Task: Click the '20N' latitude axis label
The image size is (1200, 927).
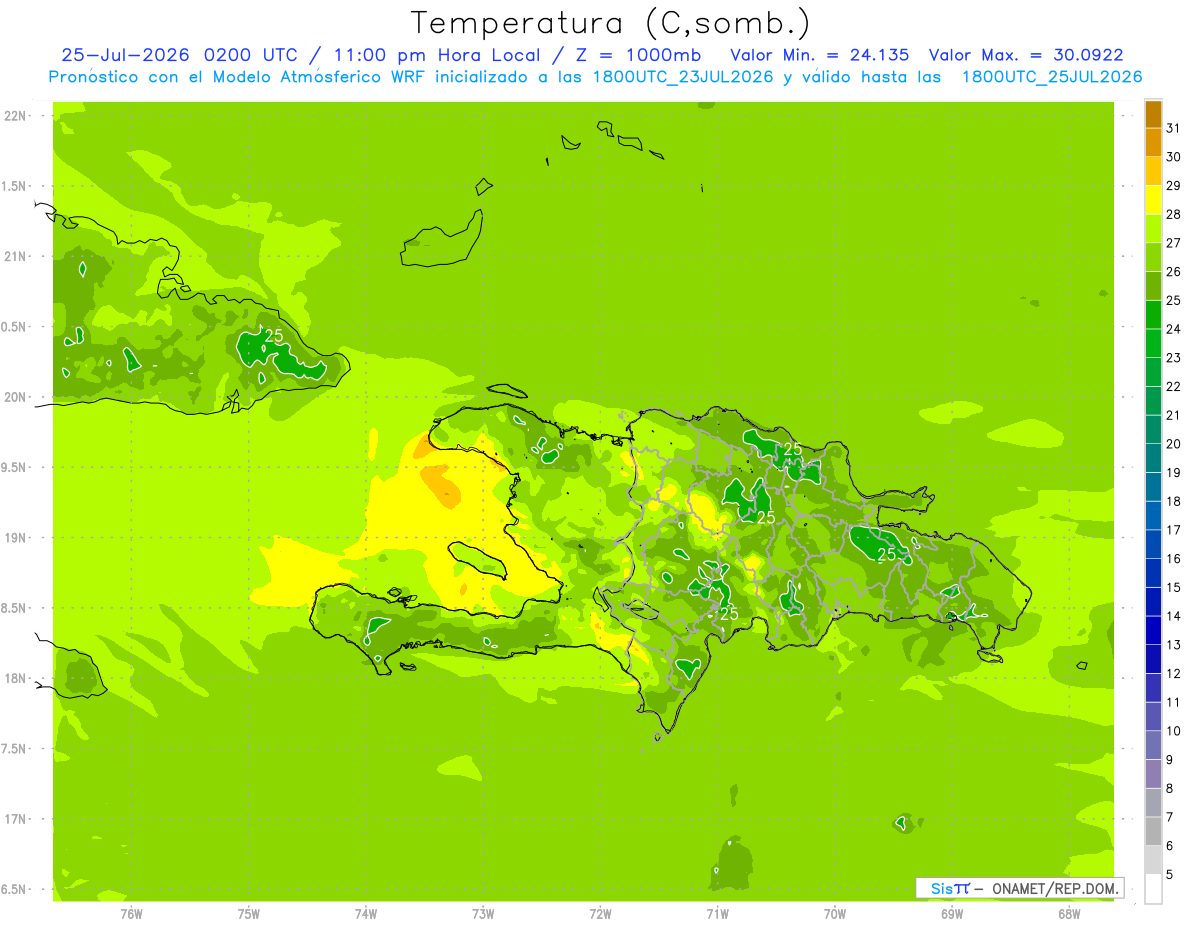Action: 16,397
